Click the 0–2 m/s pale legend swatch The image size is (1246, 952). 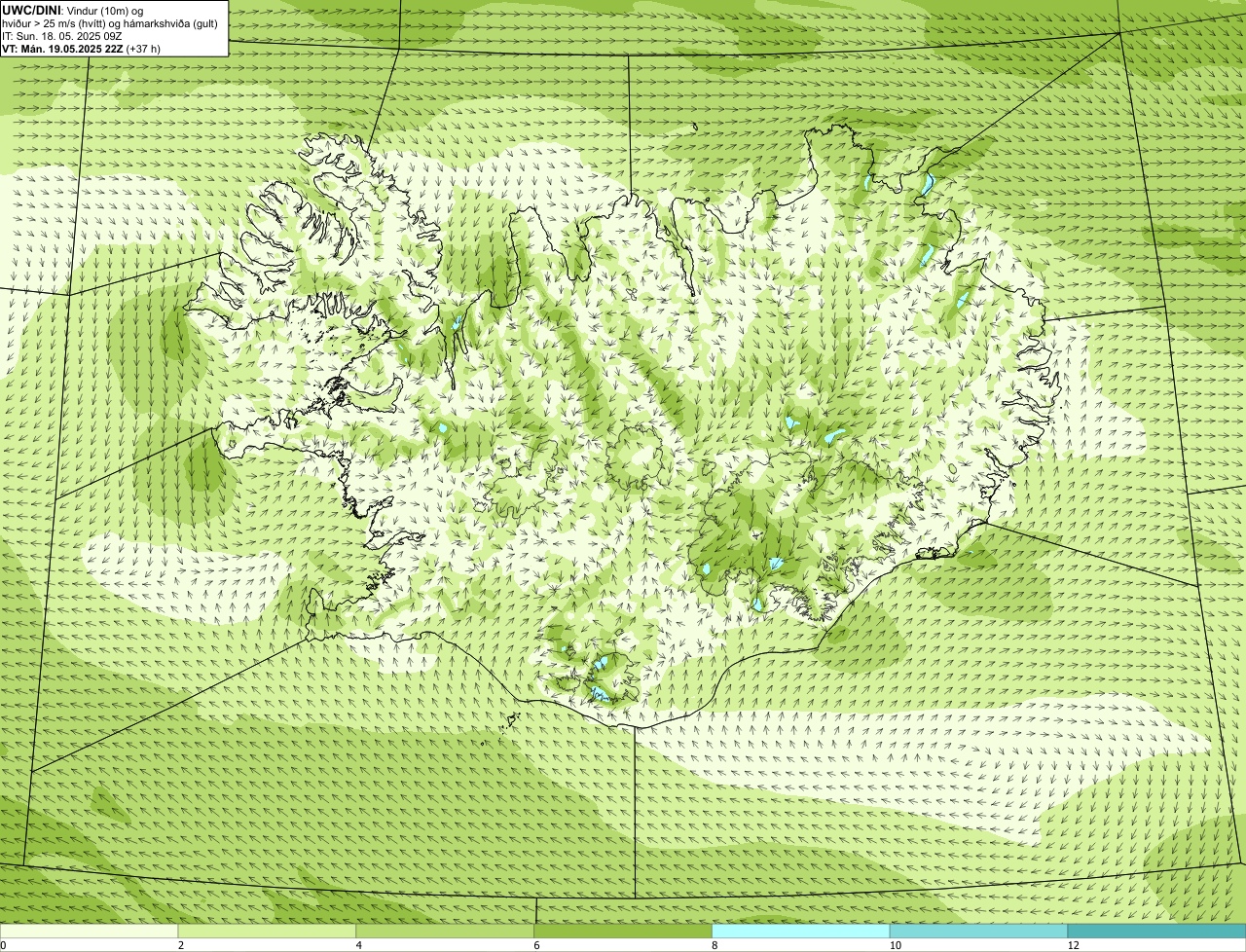point(90,932)
